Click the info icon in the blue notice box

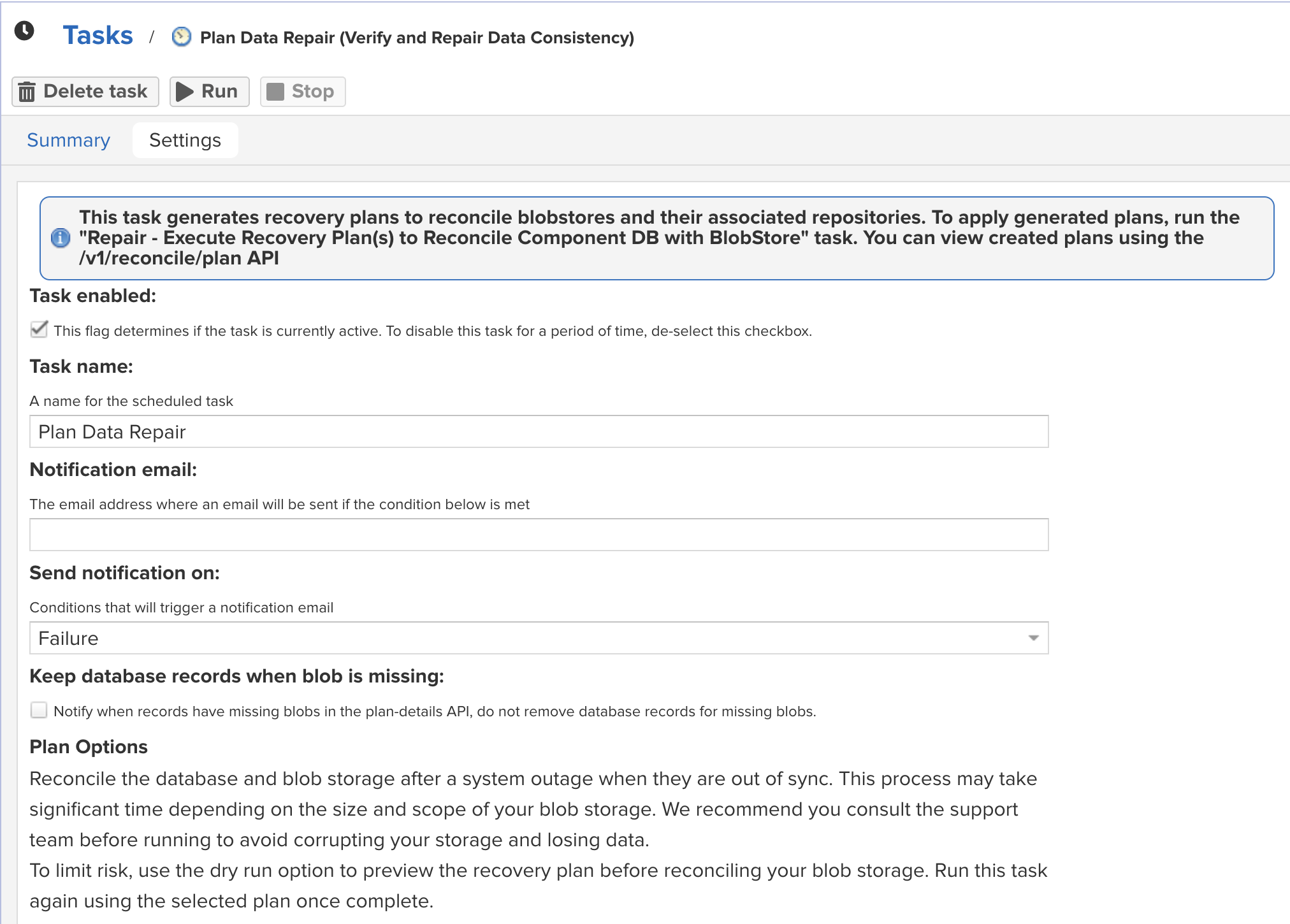61,238
